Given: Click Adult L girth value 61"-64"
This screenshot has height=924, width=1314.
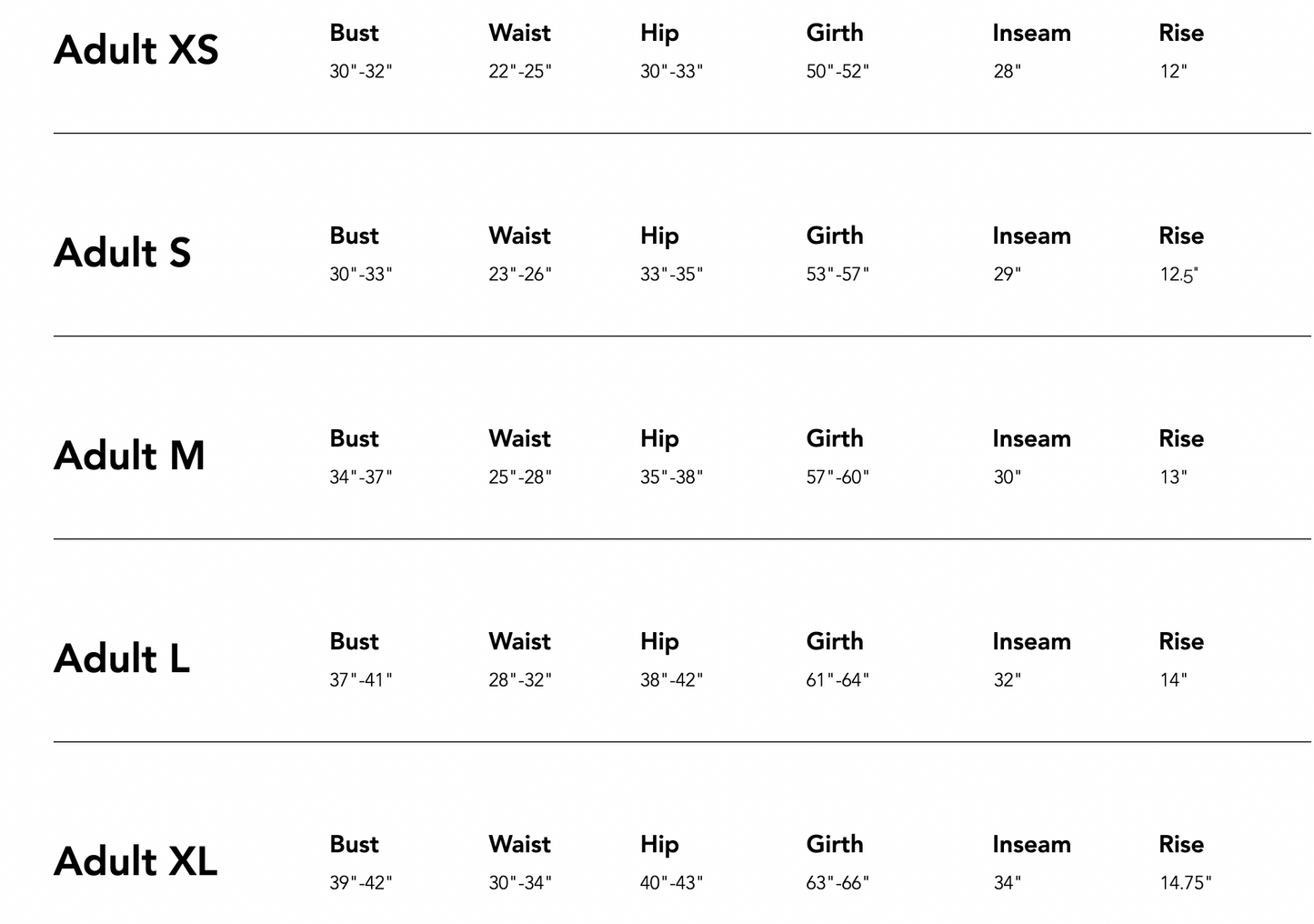Looking at the screenshot, I should [838, 680].
